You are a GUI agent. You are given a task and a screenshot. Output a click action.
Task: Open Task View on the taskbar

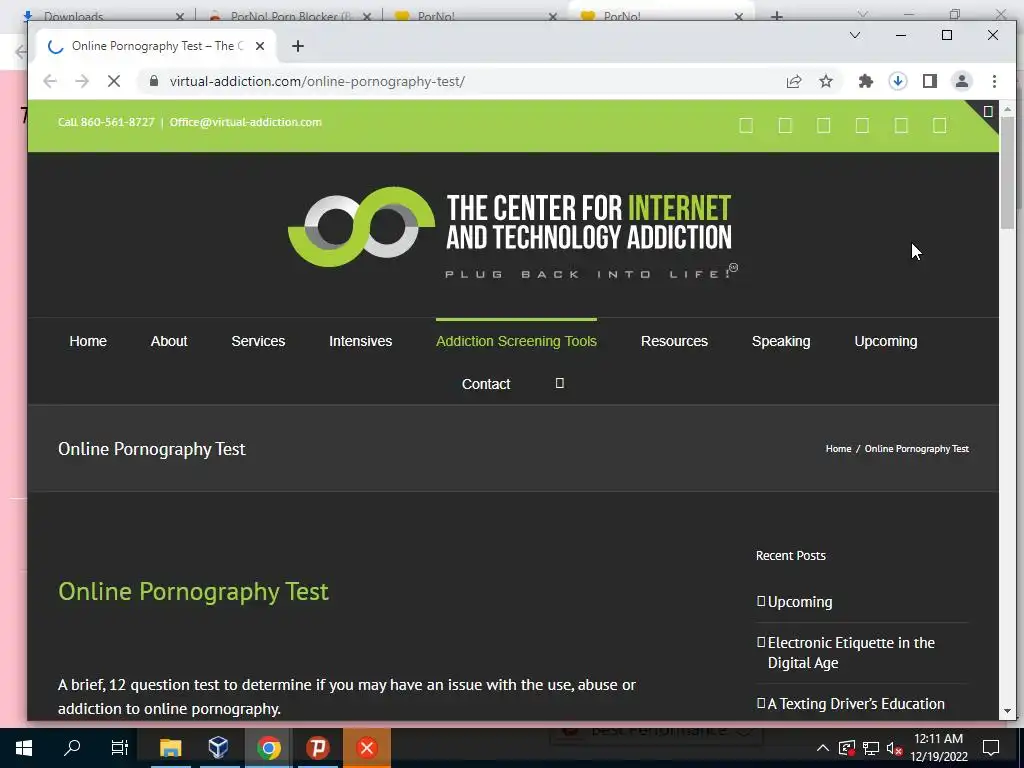tap(120, 748)
